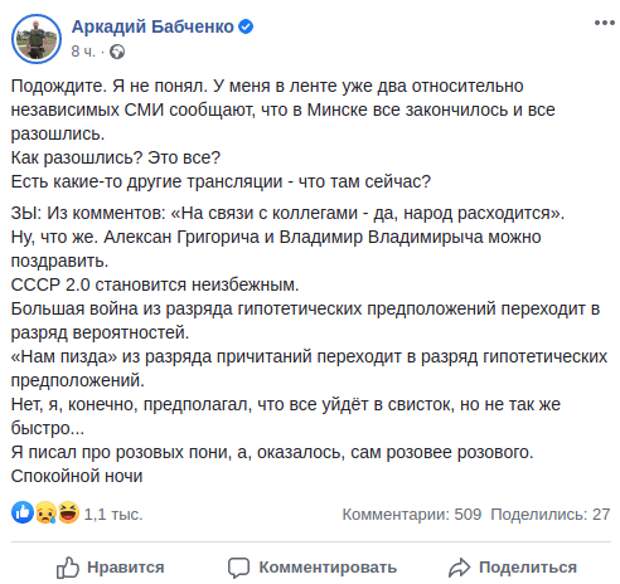Click the laughing haha reaction emoji
The height and width of the screenshot is (584, 620).
(68, 512)
